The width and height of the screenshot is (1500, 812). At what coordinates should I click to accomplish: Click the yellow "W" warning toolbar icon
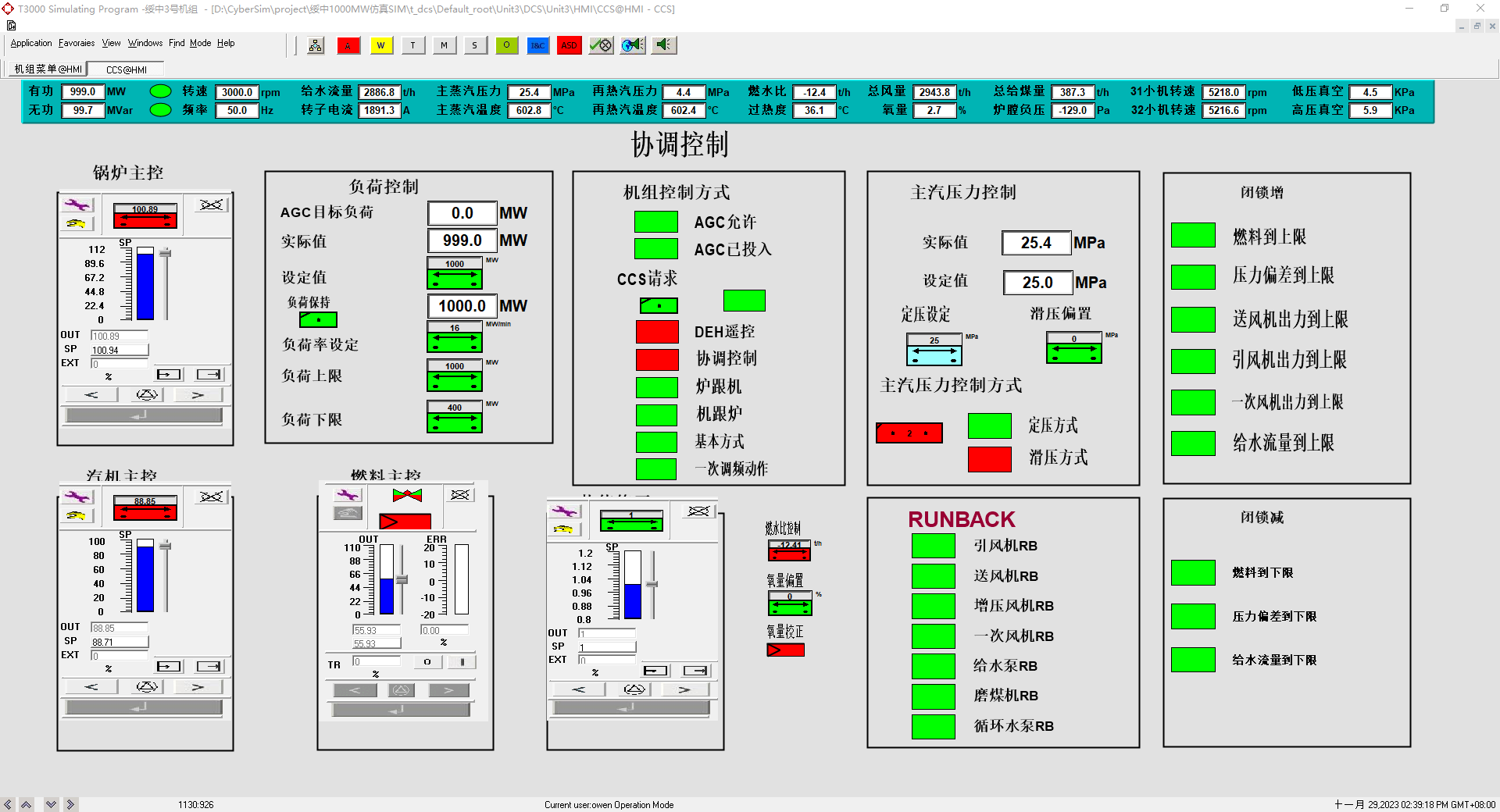[x=381, y=45]
